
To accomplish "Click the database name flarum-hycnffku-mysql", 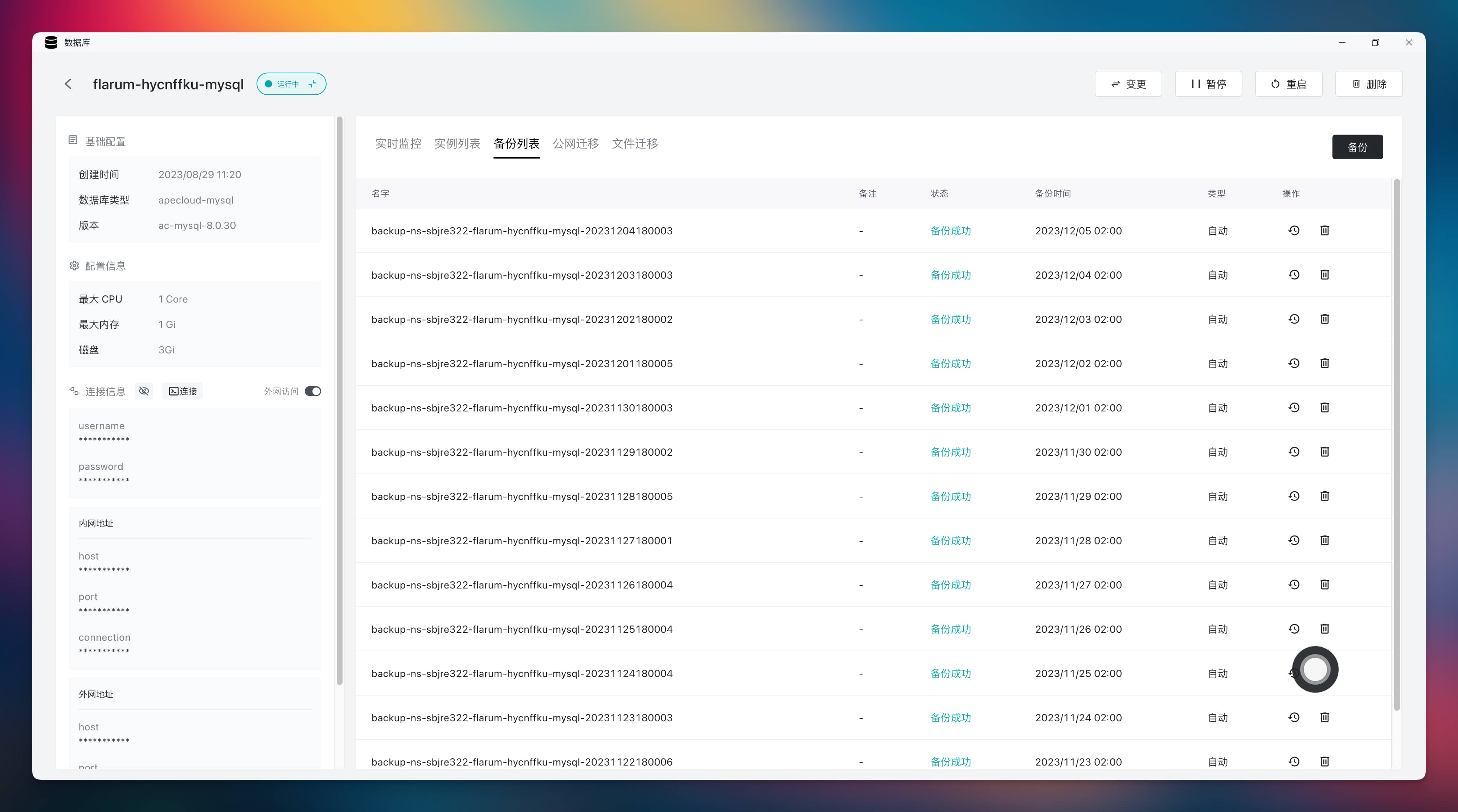I will pyautogui.click(x=168, y=84).
